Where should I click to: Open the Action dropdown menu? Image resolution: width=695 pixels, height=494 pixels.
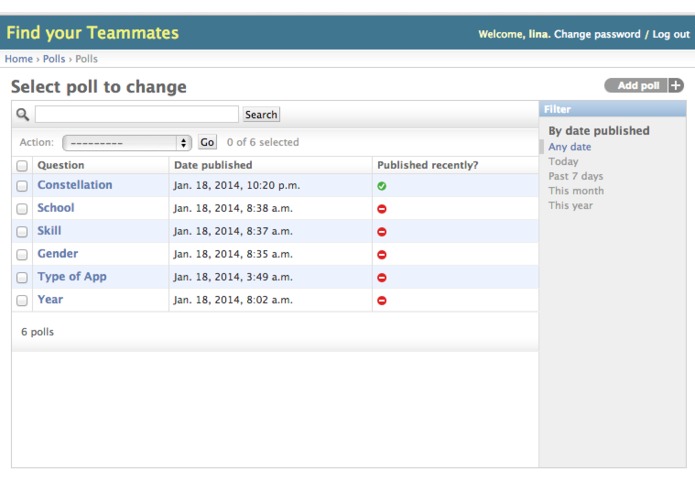click(x=127, y=143)
